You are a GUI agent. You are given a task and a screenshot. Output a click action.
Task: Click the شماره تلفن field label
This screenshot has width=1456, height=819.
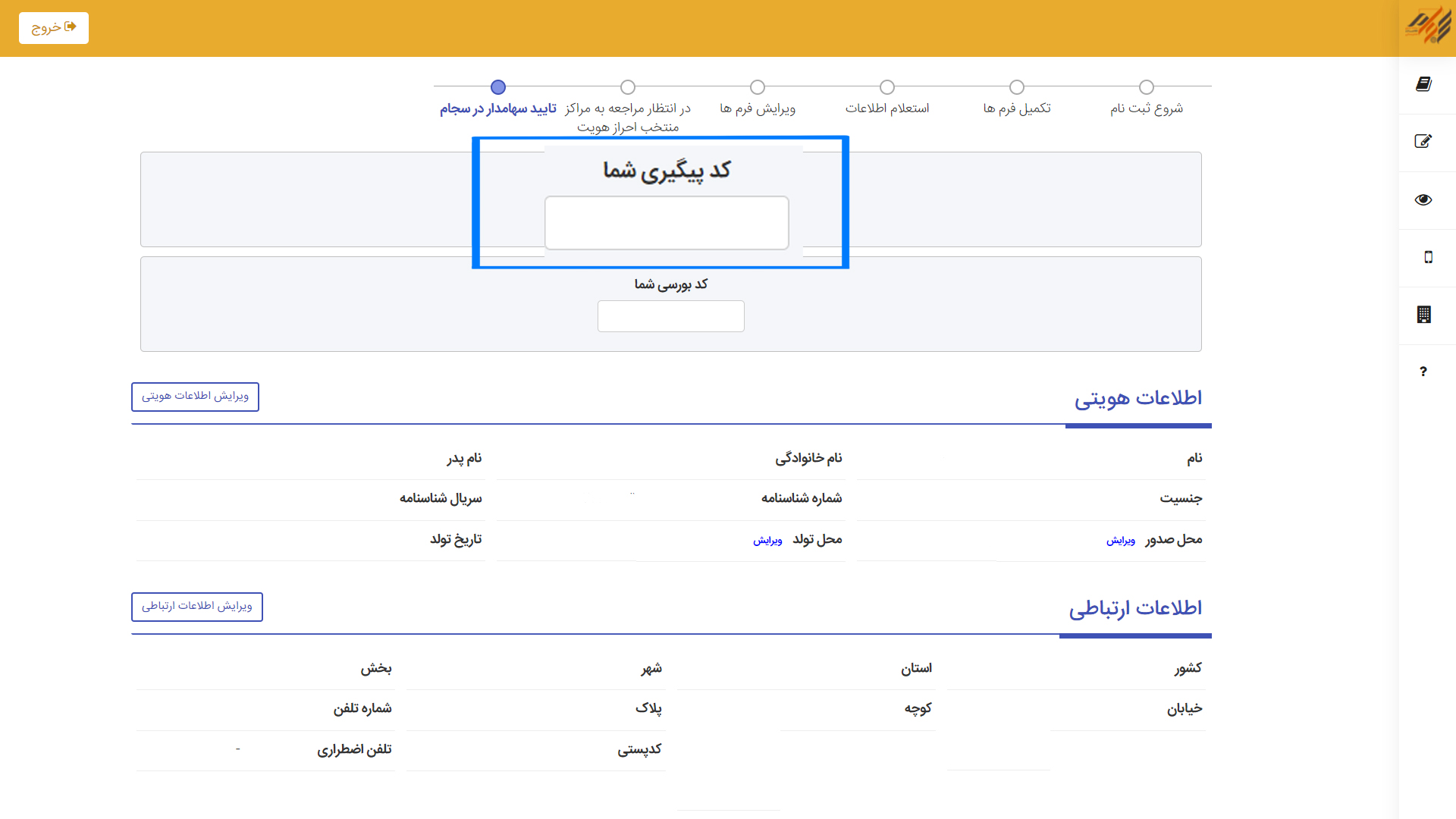point(362,709)
